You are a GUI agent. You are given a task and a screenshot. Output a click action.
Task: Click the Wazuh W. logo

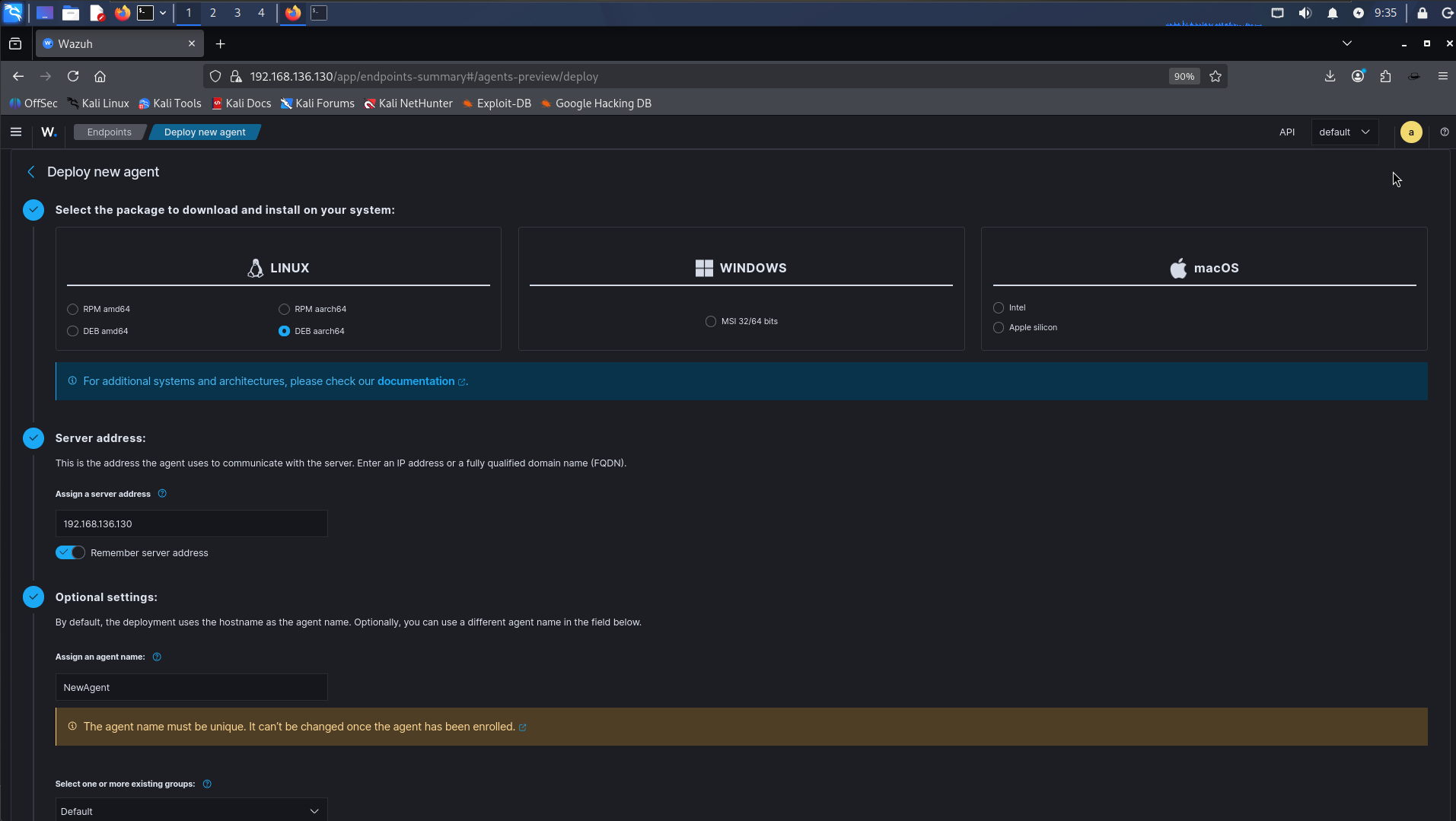[x=49, y=132]
